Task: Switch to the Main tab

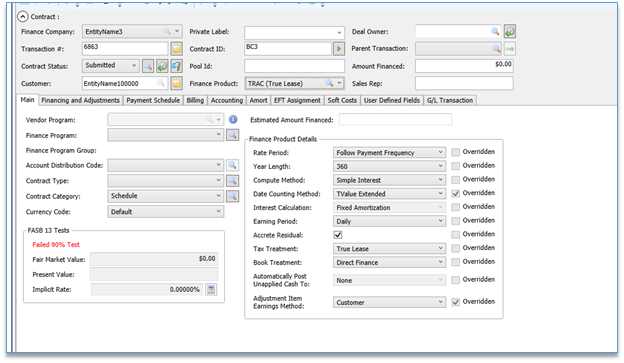Action: (x=27, y=100)
